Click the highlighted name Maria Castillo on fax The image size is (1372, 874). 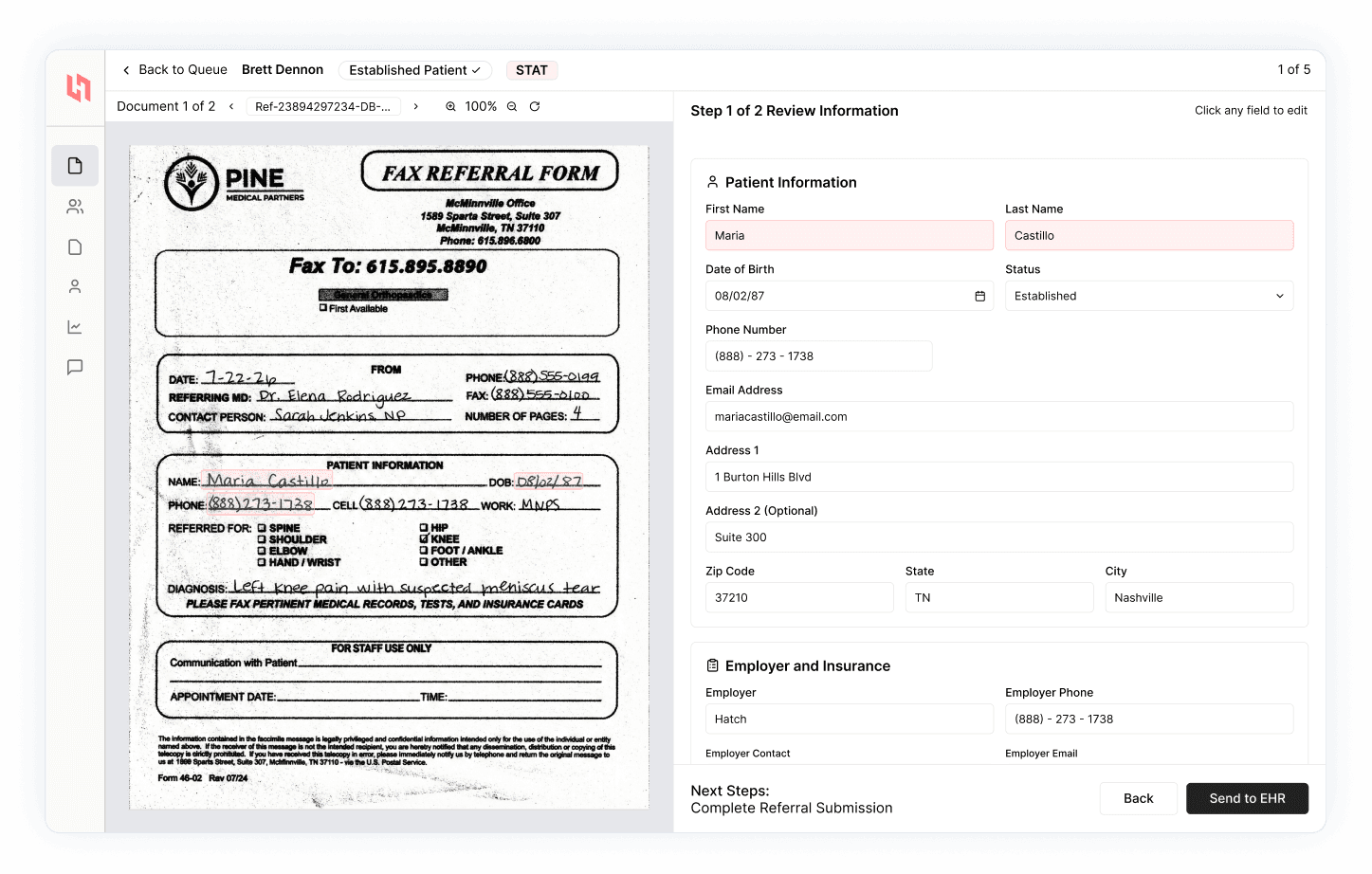268,481
